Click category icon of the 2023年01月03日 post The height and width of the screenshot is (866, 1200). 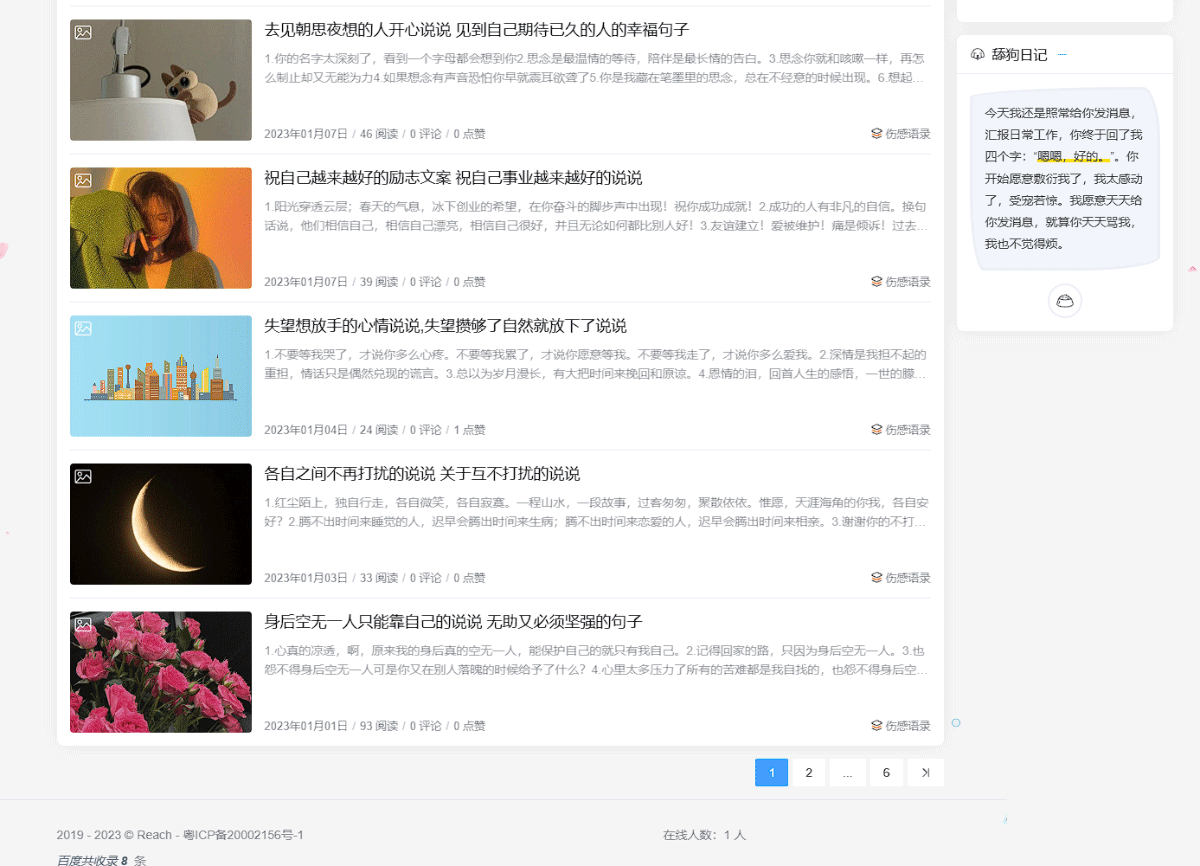click(x=876, y=578)
